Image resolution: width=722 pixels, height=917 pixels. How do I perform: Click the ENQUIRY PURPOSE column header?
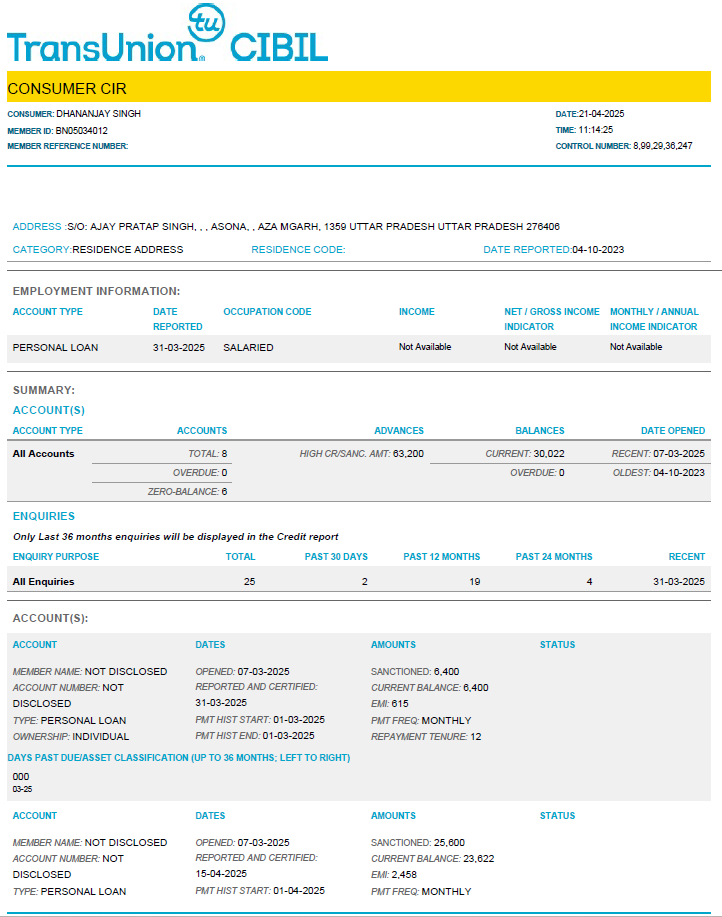coord(56,557)
